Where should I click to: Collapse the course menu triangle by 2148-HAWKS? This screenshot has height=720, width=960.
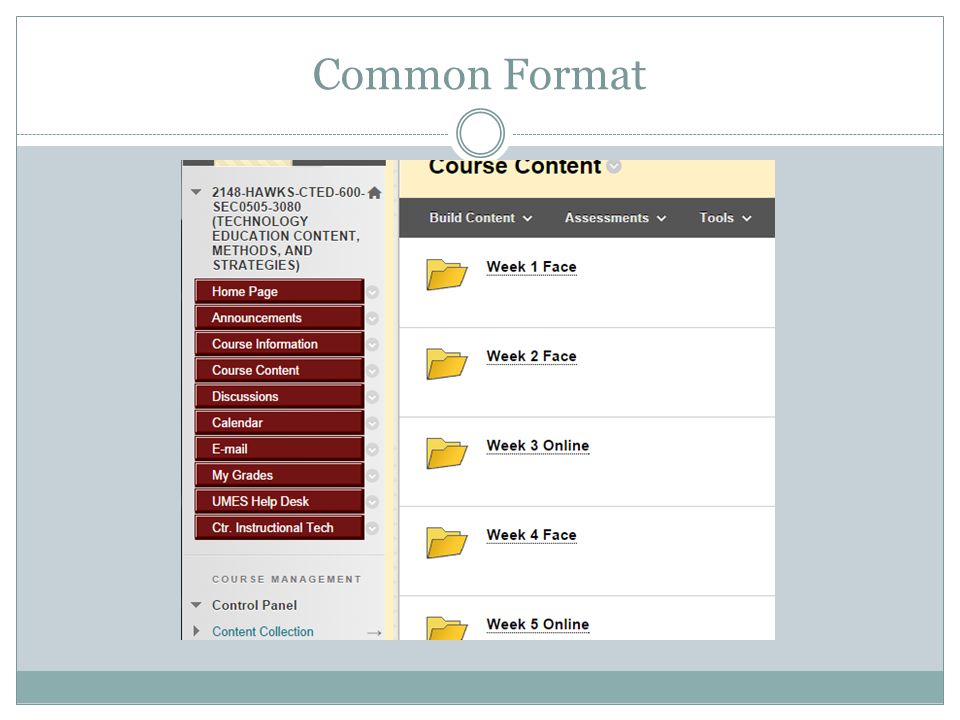[x=196, y=192]
